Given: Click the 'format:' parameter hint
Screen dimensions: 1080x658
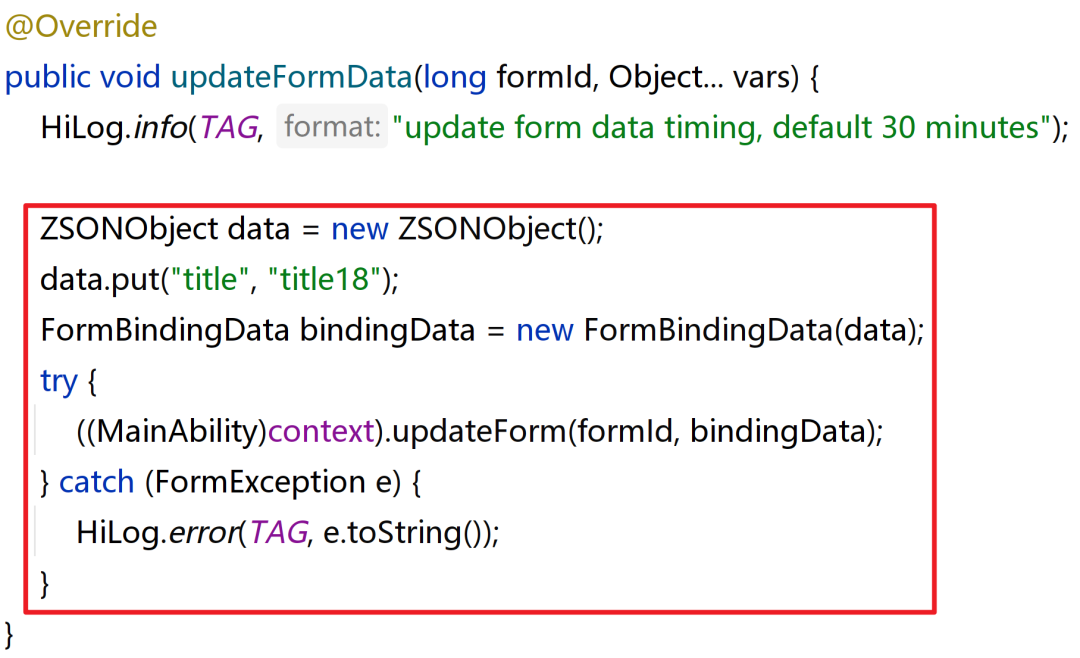Looking at the screenshot, I should (x=331, y=127).
